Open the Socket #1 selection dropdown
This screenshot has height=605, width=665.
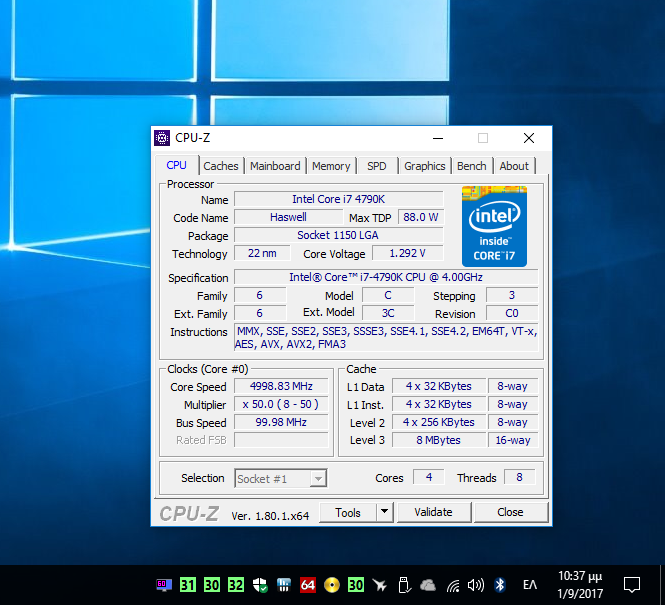point(281,479)
